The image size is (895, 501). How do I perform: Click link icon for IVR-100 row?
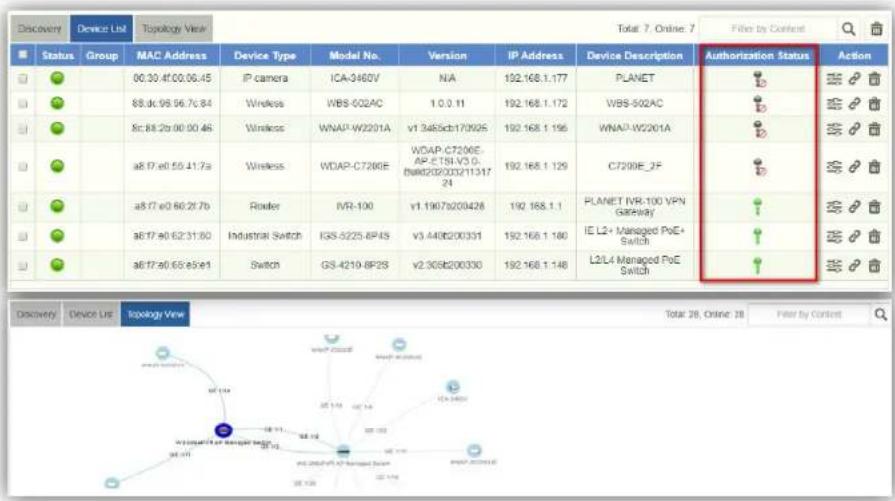[854, 207]
